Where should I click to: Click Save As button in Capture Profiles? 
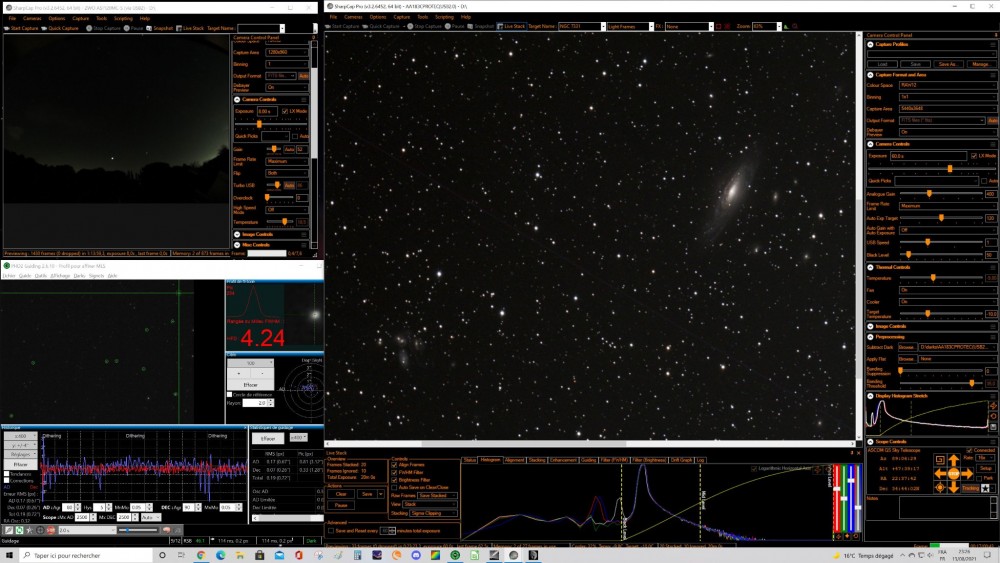pos(948,64)
